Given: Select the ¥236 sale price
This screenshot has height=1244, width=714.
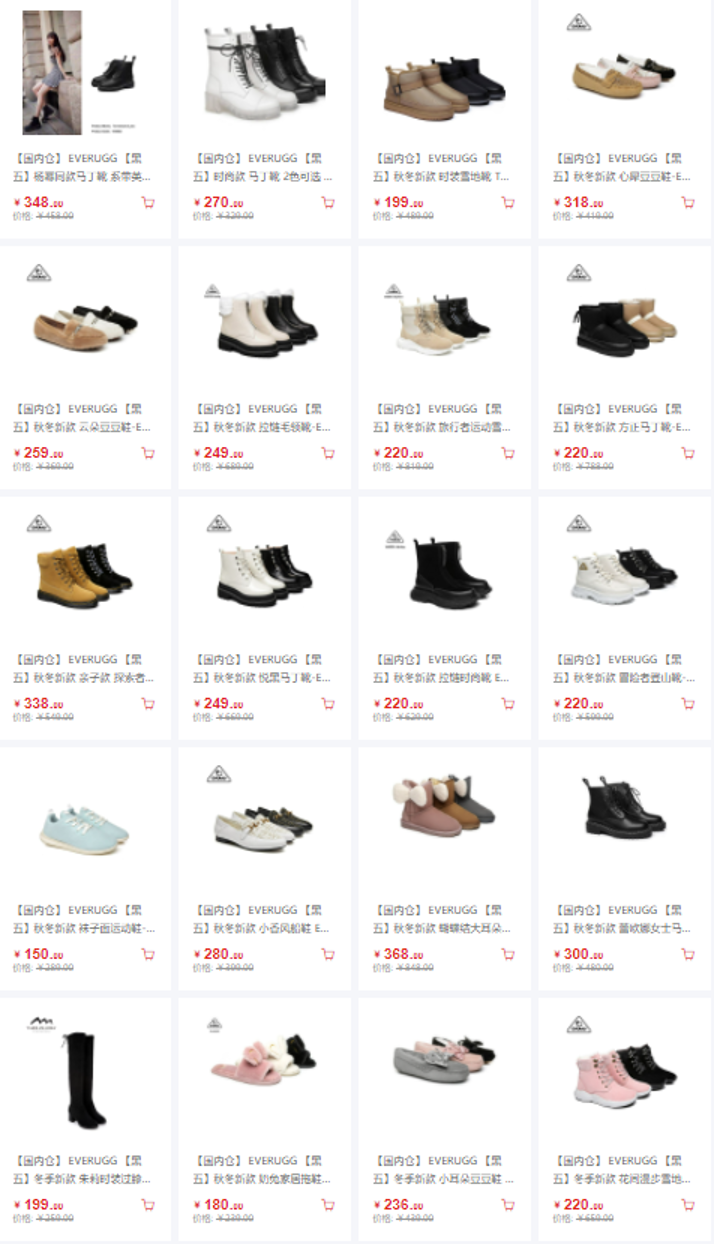Looking at the screenshot, I should click(398, 1205).
